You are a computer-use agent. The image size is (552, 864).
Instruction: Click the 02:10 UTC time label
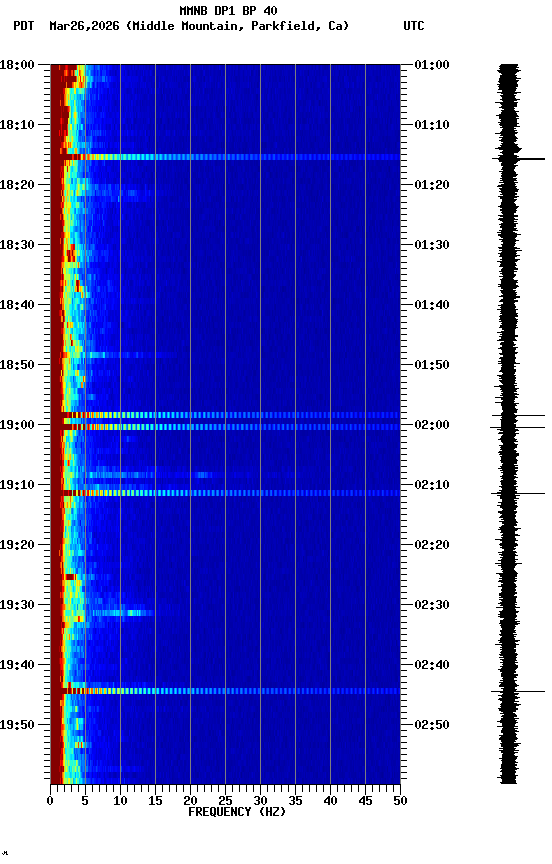tap(432, 485)
